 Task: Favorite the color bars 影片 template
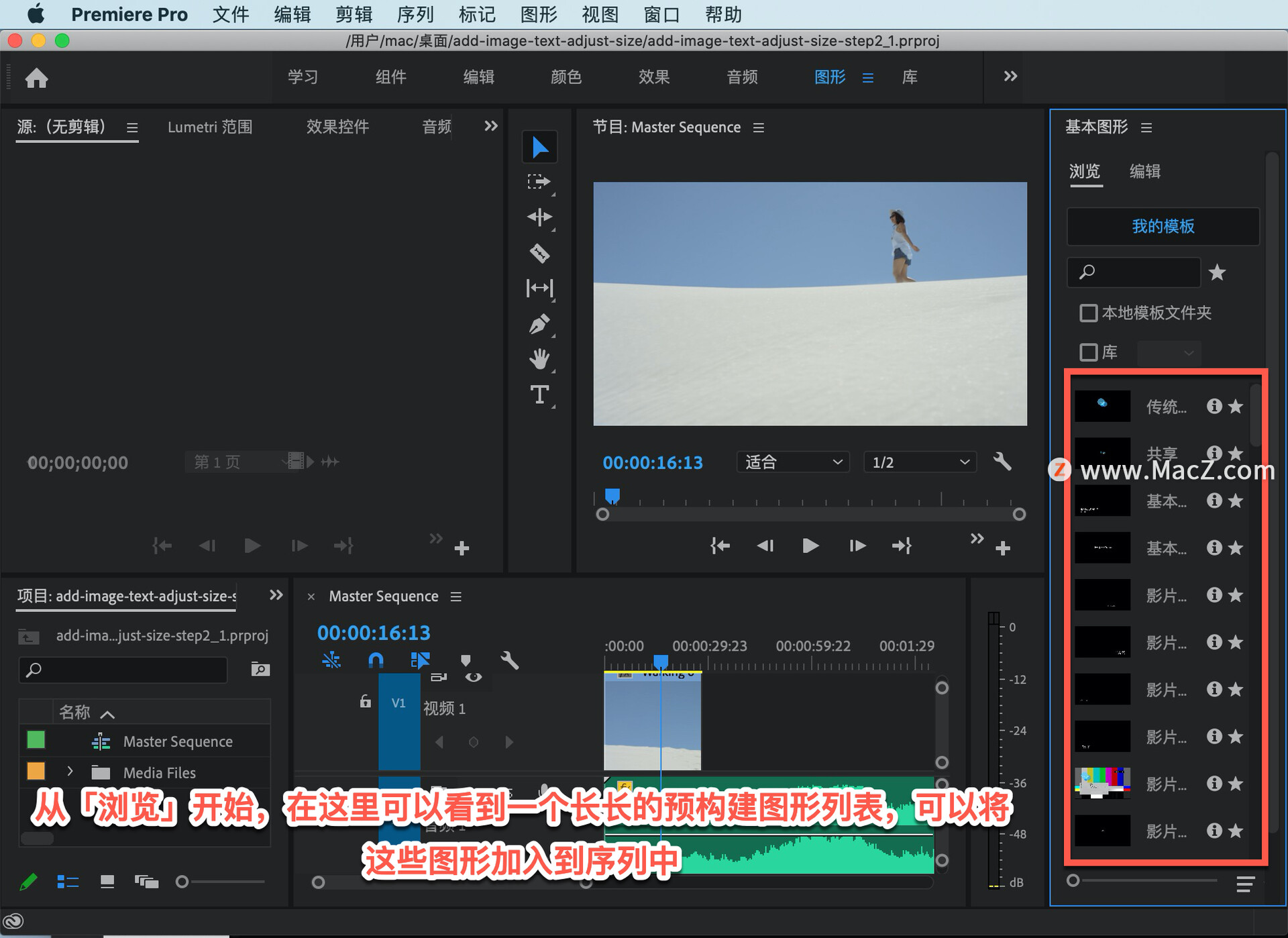tap(1236, 783)
